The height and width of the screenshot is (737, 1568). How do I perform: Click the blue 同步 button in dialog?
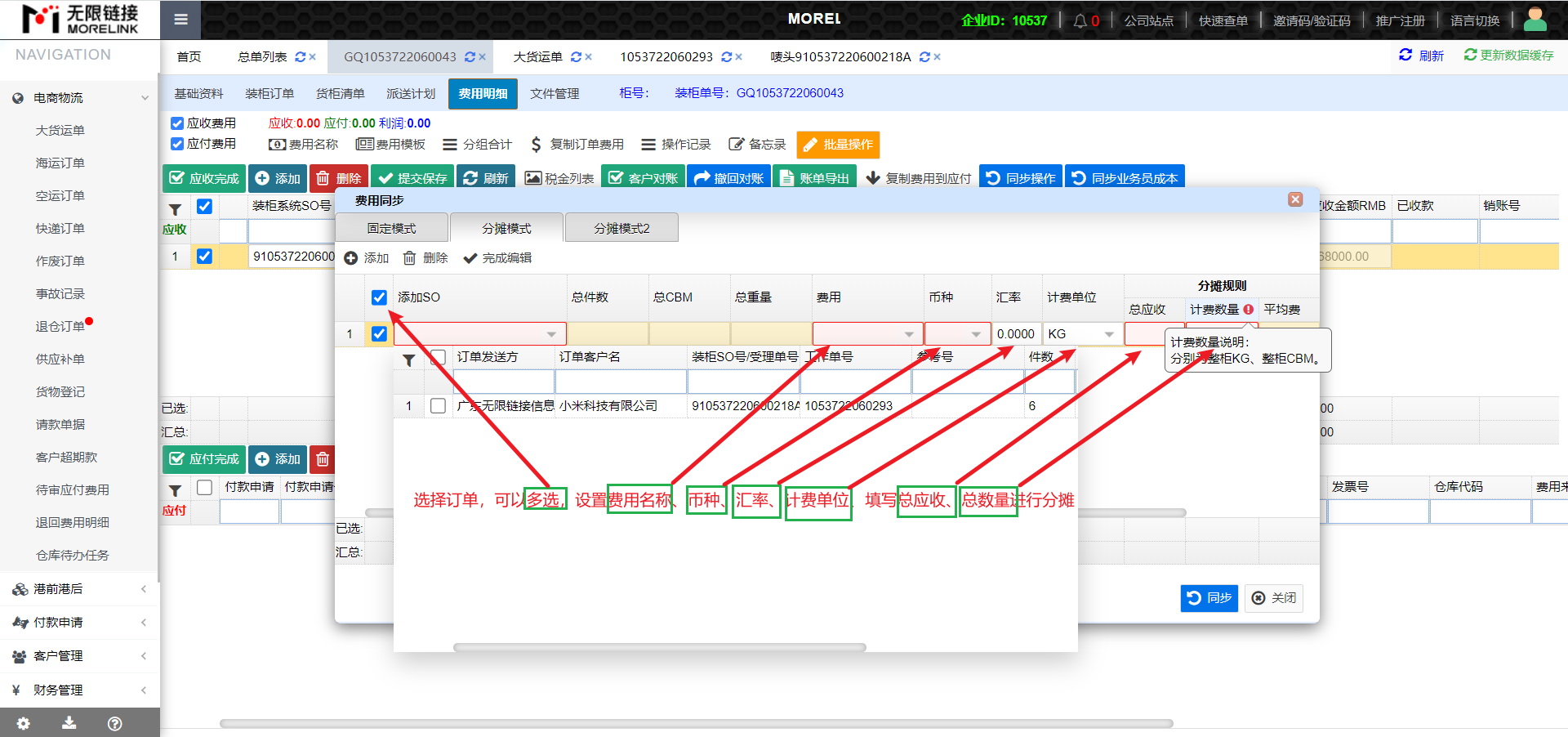pos(1209,598)
